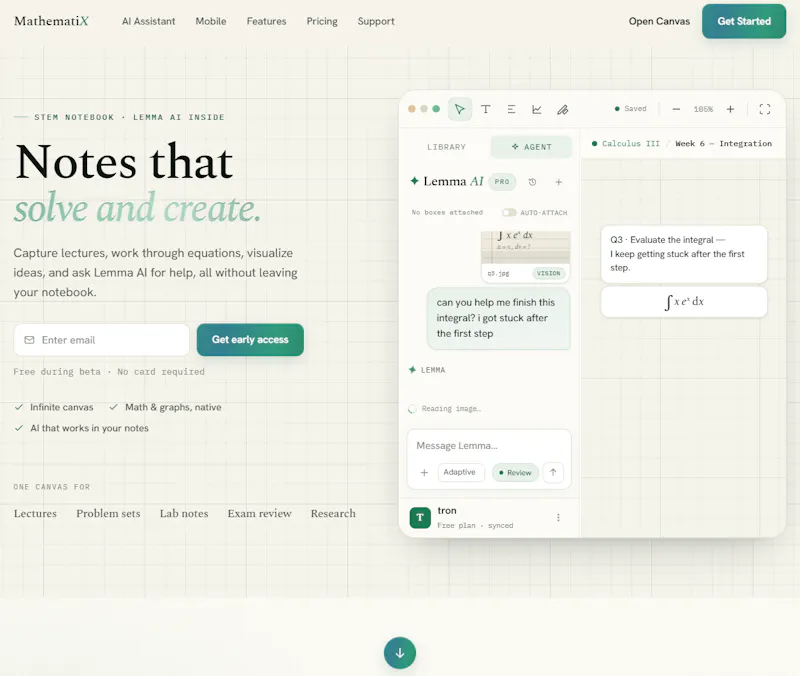
Task: Click 'No boxes attached' text
Action: [x=447, y=212]
